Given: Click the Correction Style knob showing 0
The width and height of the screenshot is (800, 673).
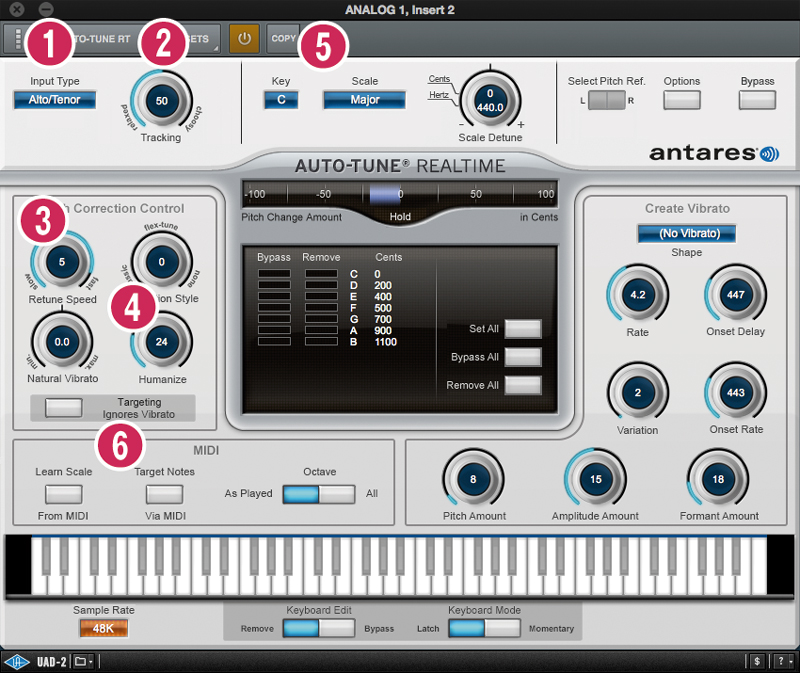Looking at the screenshot, I should (161, 262).
